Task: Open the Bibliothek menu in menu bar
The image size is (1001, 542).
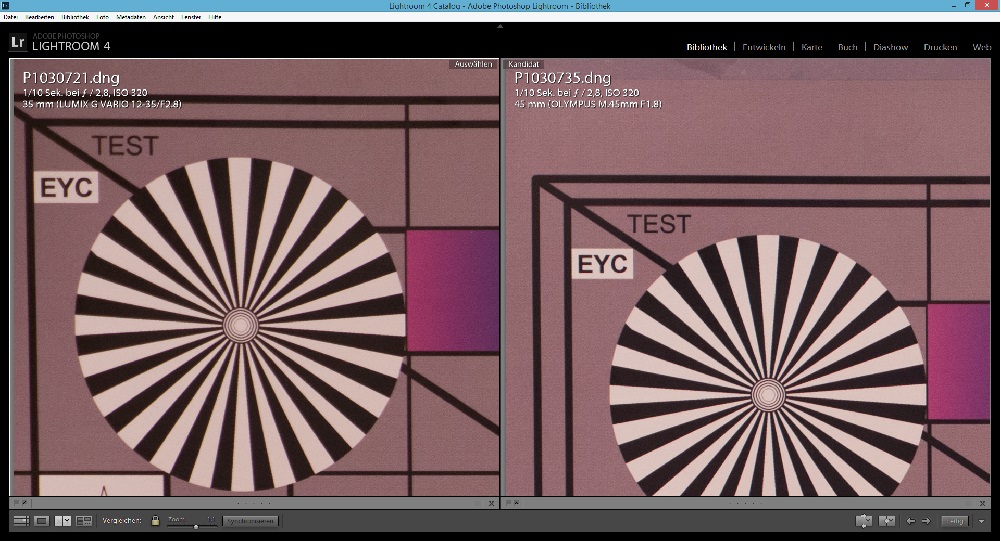Action: pos(76,17)
